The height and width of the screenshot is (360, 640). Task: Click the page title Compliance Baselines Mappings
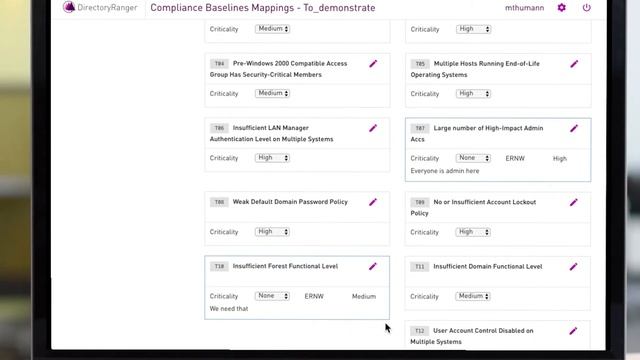tap(263, 8)
